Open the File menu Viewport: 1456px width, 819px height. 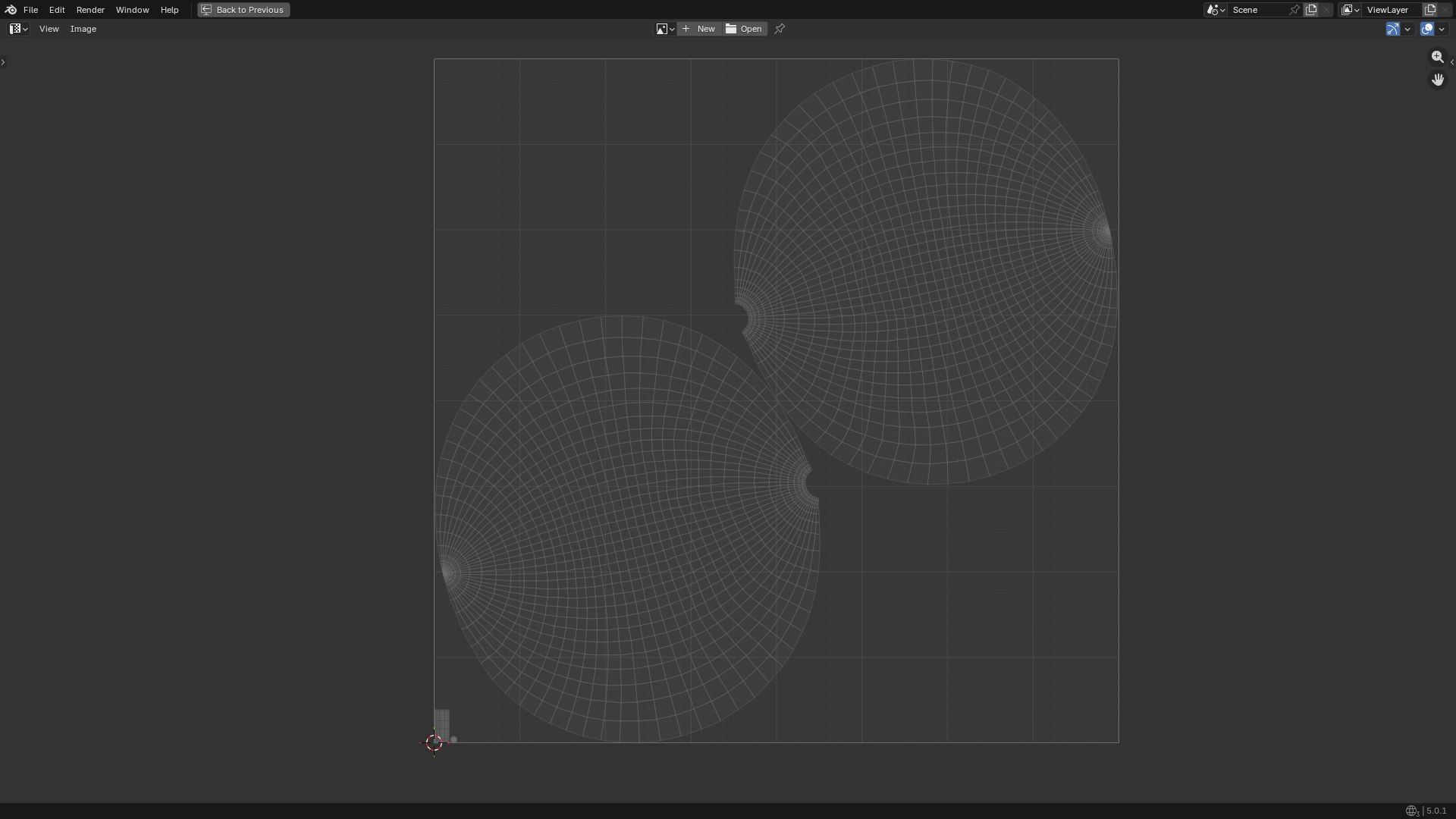tap(30, 10)
